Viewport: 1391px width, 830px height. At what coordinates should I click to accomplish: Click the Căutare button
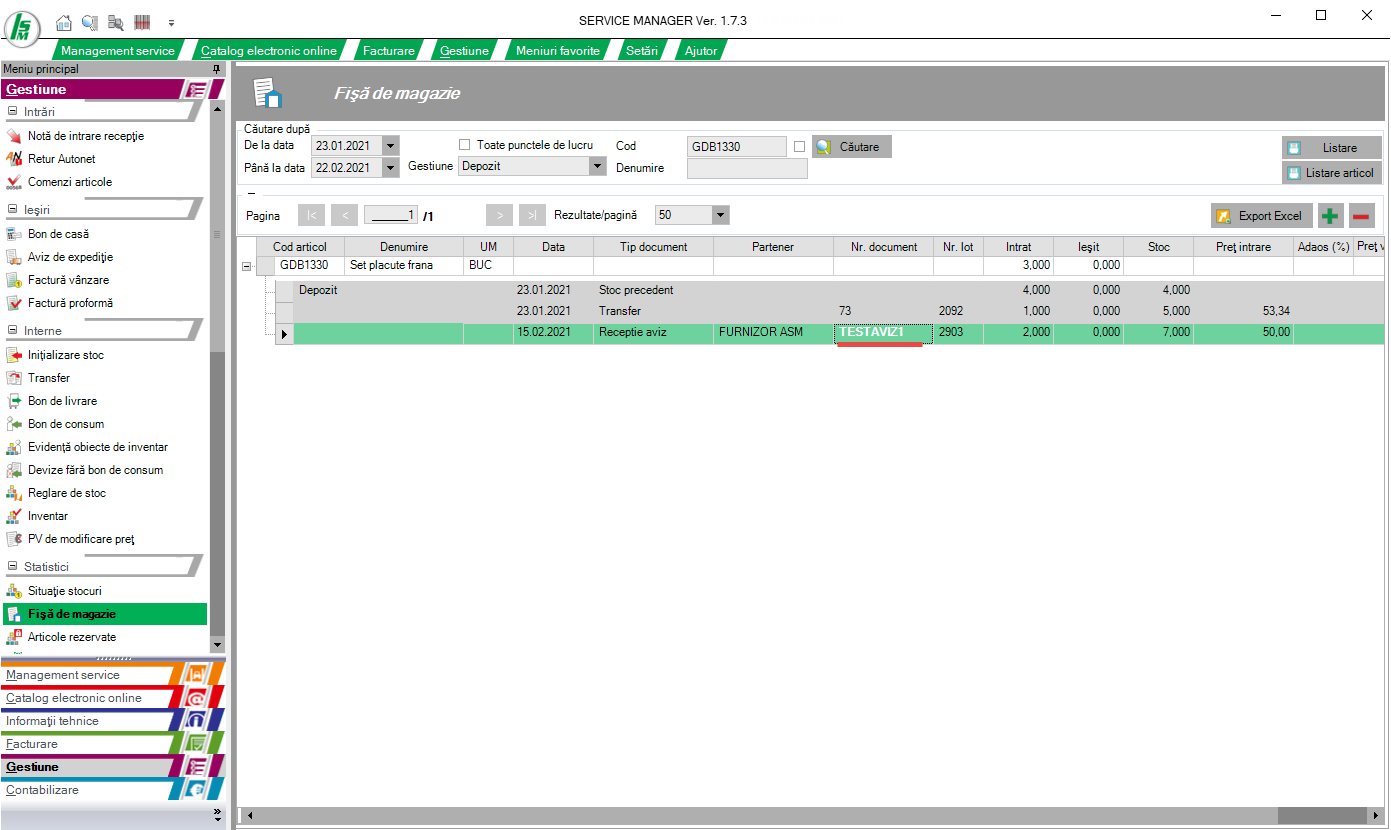(x=851, y=147)
